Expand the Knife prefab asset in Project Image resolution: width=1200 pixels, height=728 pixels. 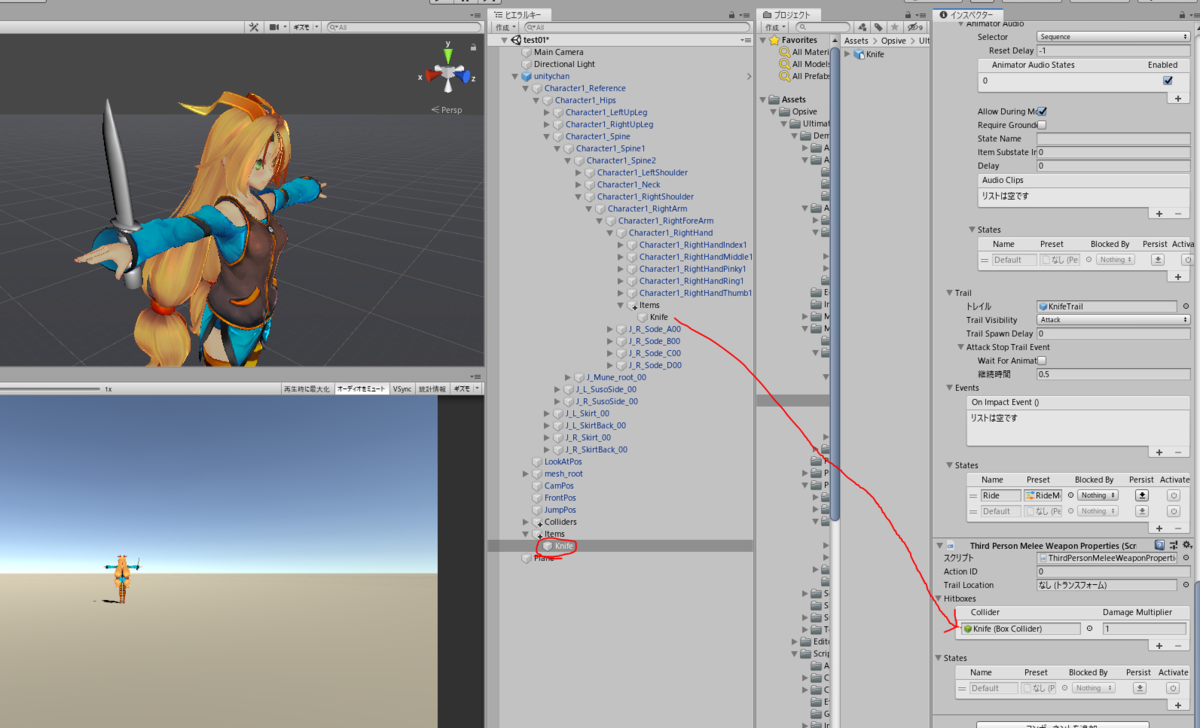pyautogui.click(x=849, y=53)
